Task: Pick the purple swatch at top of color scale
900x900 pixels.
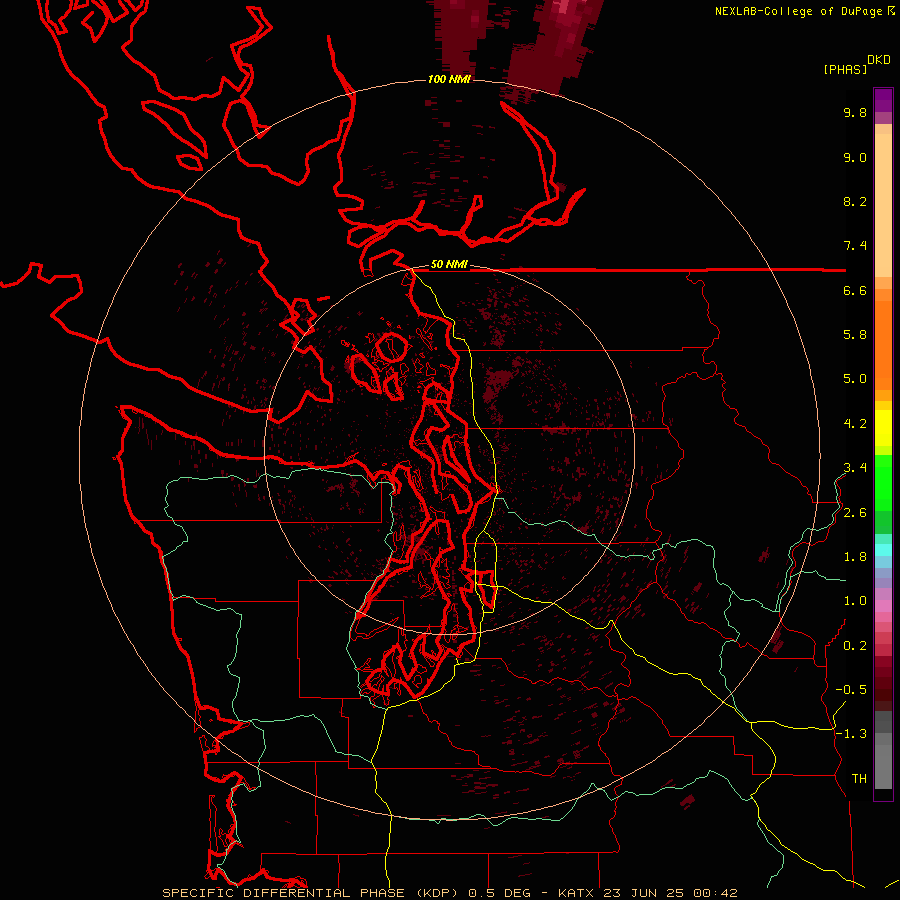Action: click(x=883, y=100)
